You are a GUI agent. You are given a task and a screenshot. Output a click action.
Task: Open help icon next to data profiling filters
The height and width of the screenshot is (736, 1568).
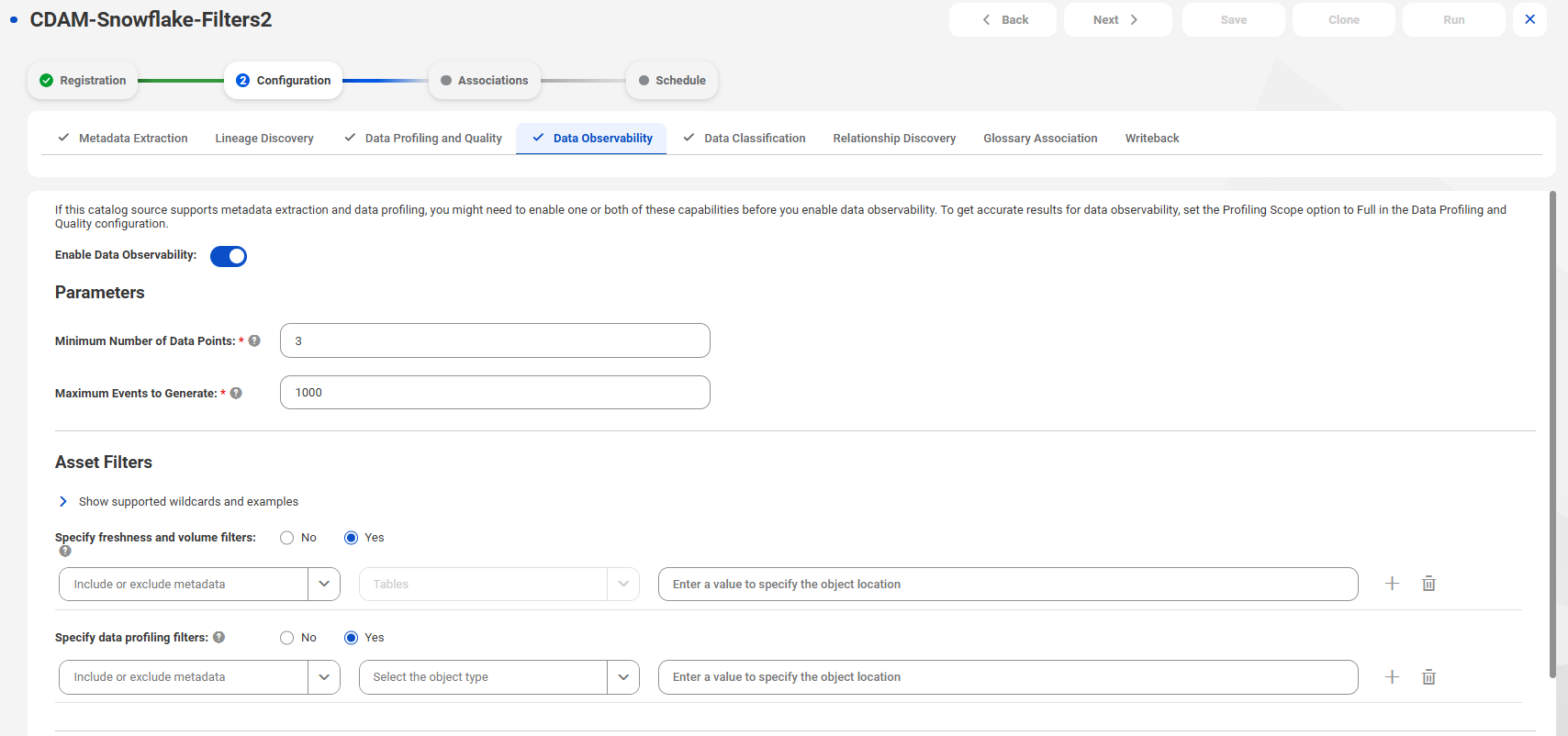(x=218, y=637)
